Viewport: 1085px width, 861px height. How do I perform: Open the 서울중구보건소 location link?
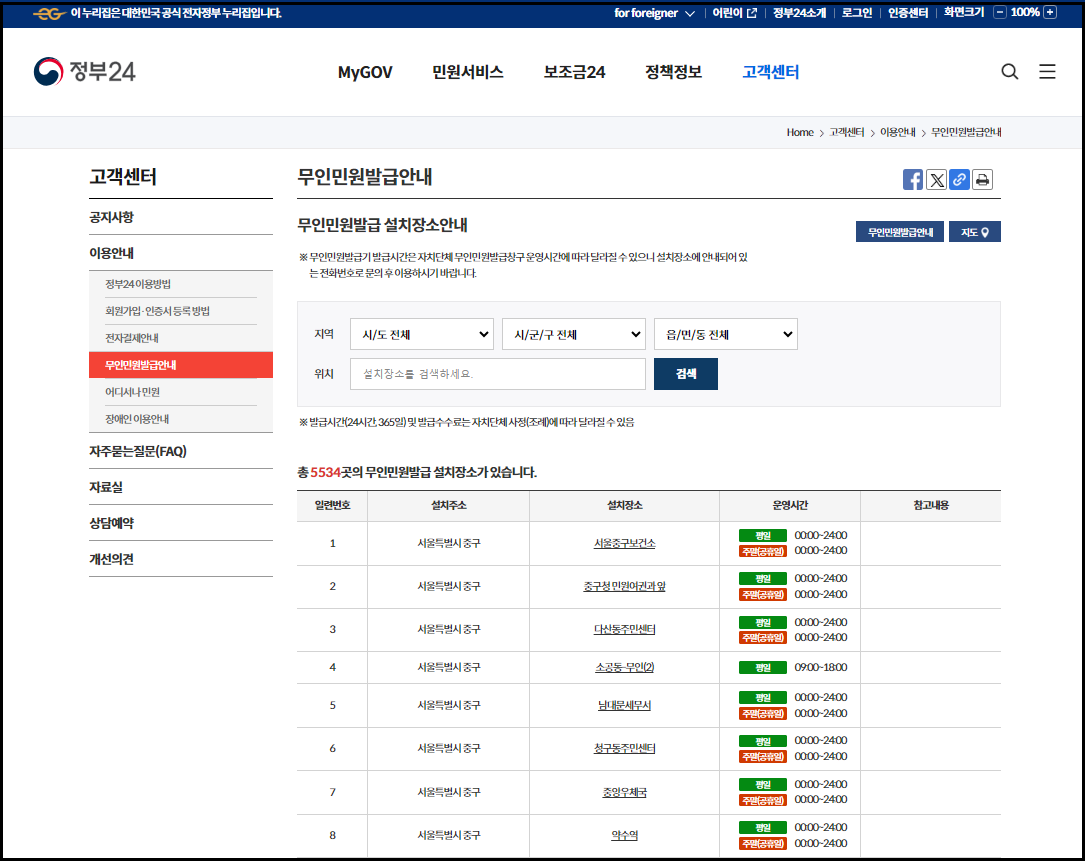(x=624, y=543)
